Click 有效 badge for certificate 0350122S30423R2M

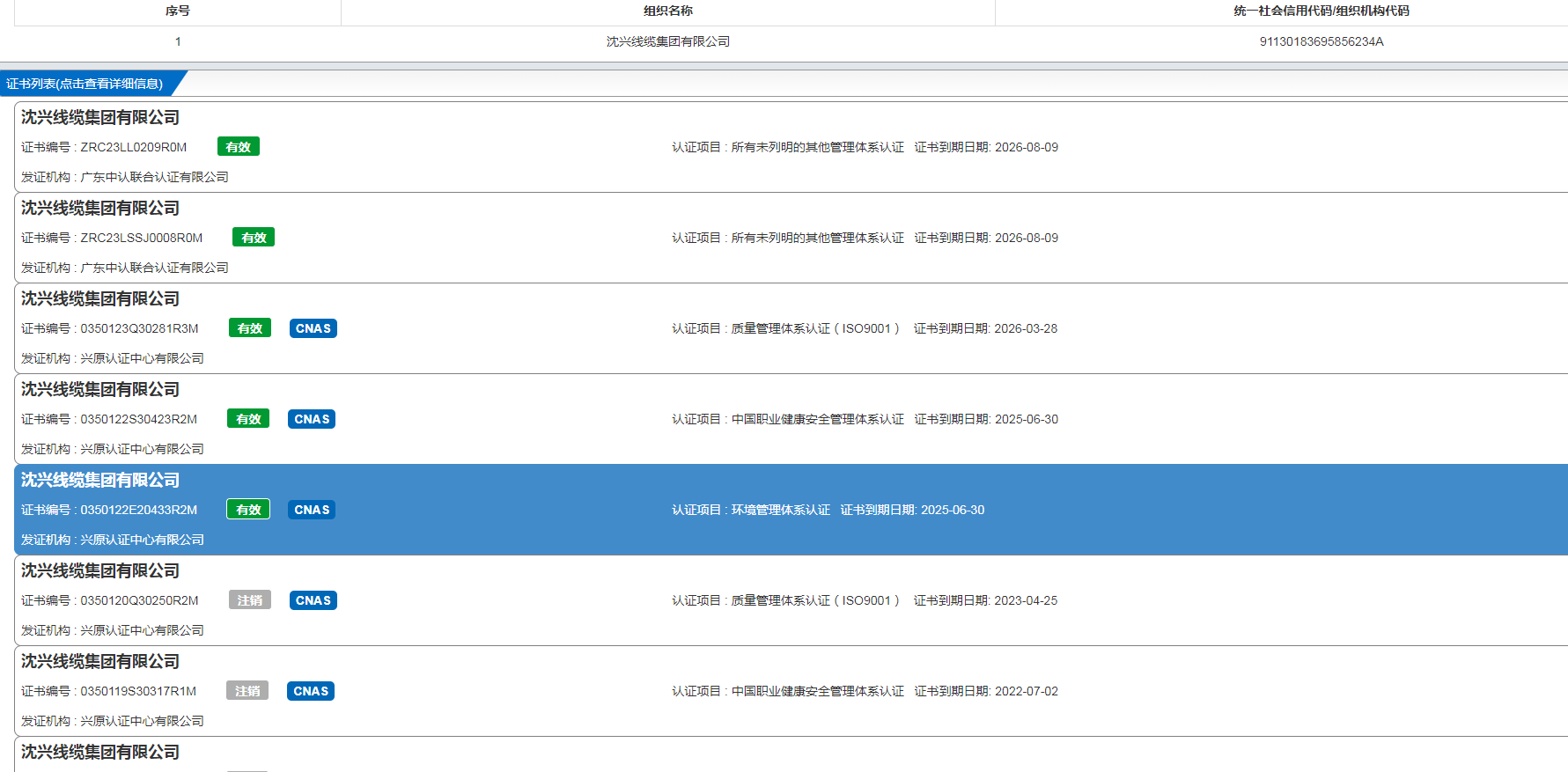pos(248,419)
